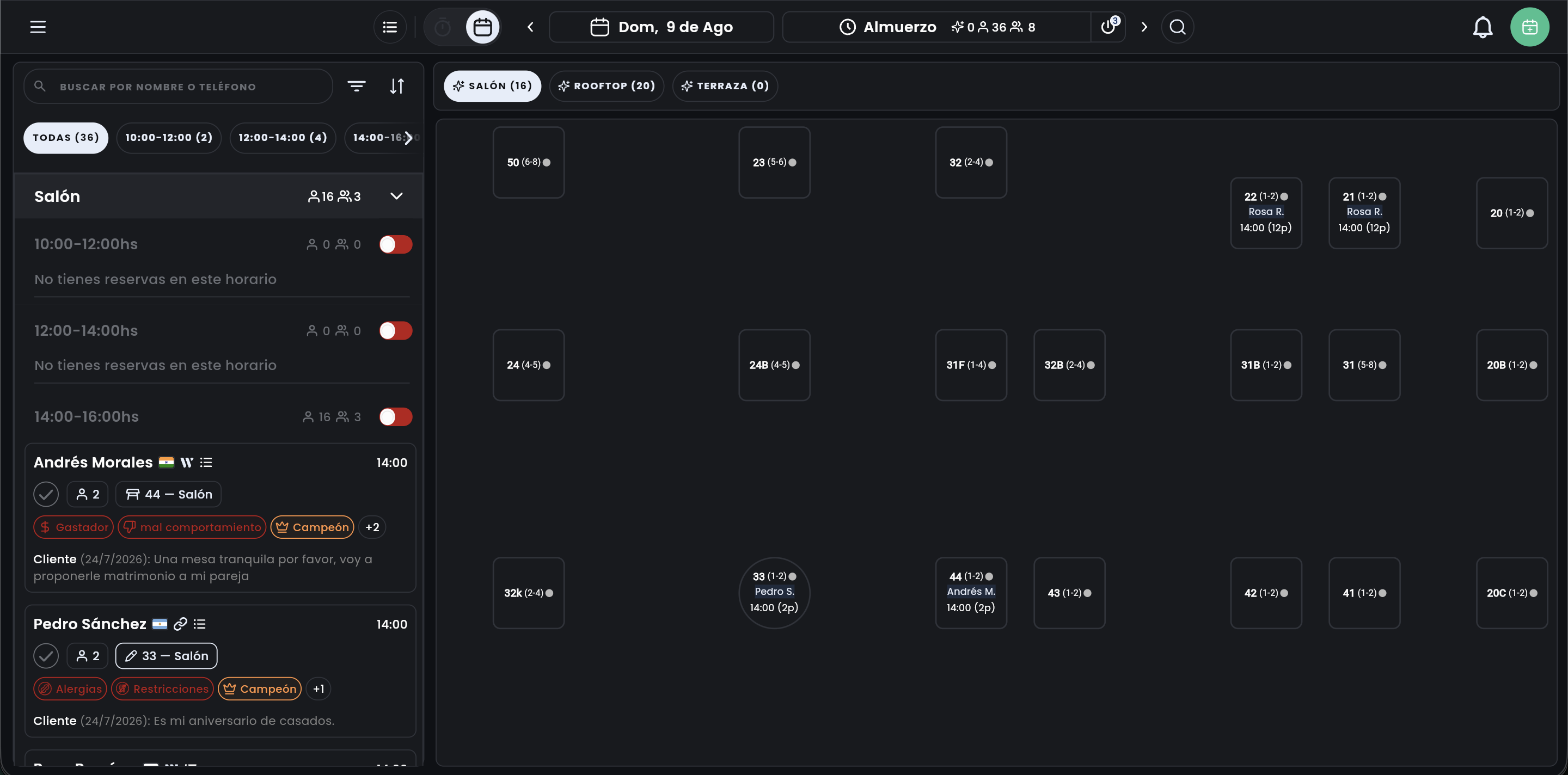1568x775 pixels.
Task: Collapse the Salón section chevron
Action: pos(396,196)
